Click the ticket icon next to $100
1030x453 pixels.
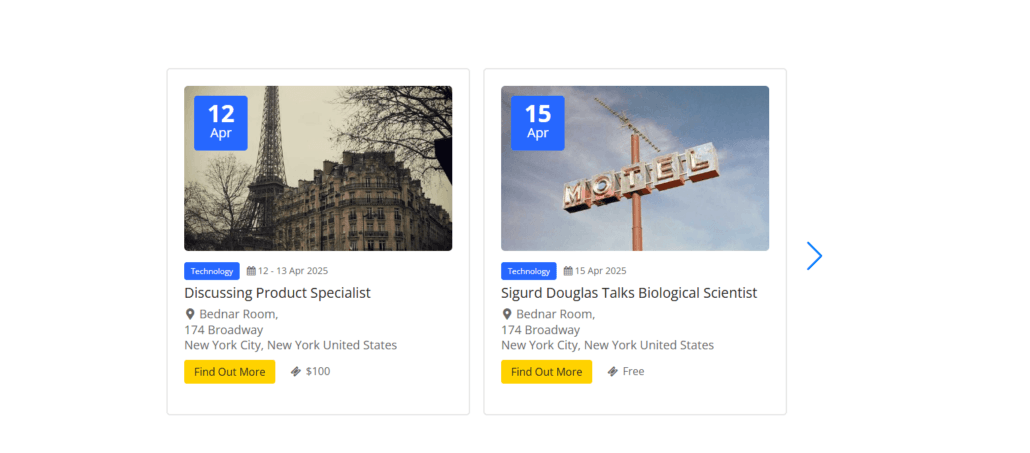pyautogui.click(x=296, y=372)
